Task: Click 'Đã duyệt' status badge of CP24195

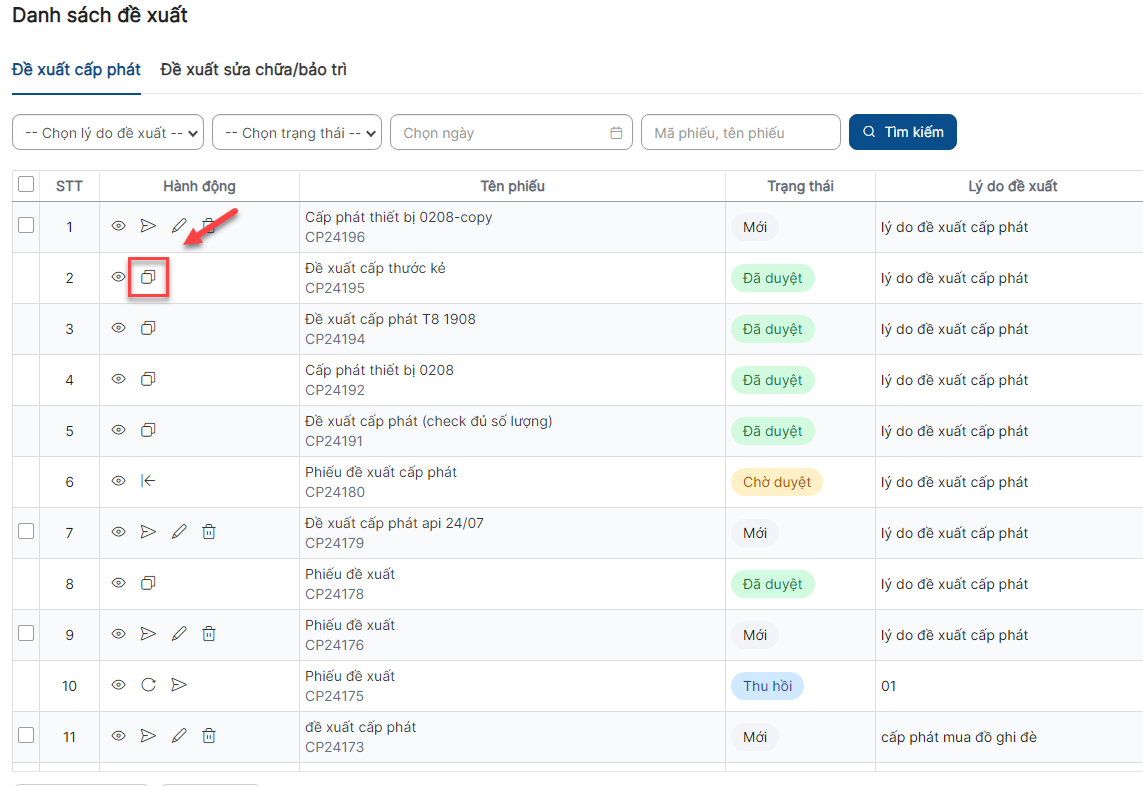Action: pyautogui.click(x=772, y=279)
